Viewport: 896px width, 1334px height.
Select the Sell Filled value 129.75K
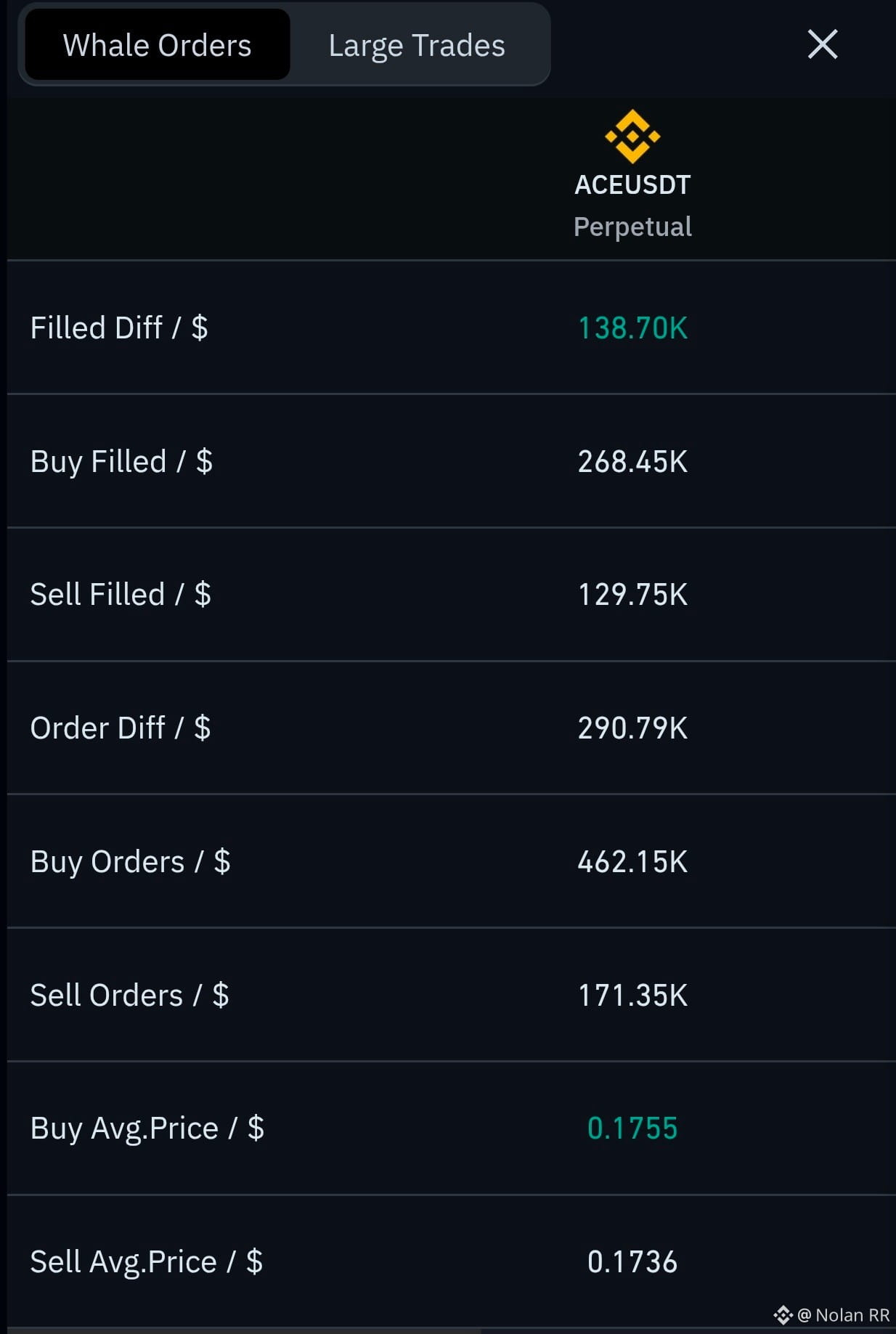[x=632, y=594]
